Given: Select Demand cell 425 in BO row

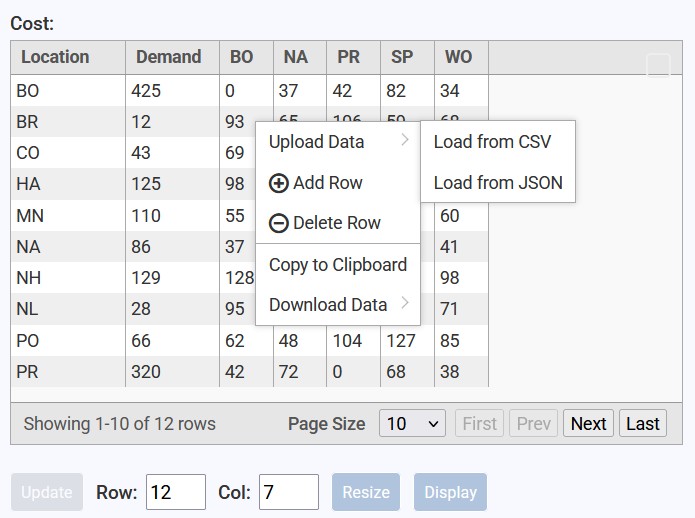Looking at the screenshot, I should click(x=172, y=91).
